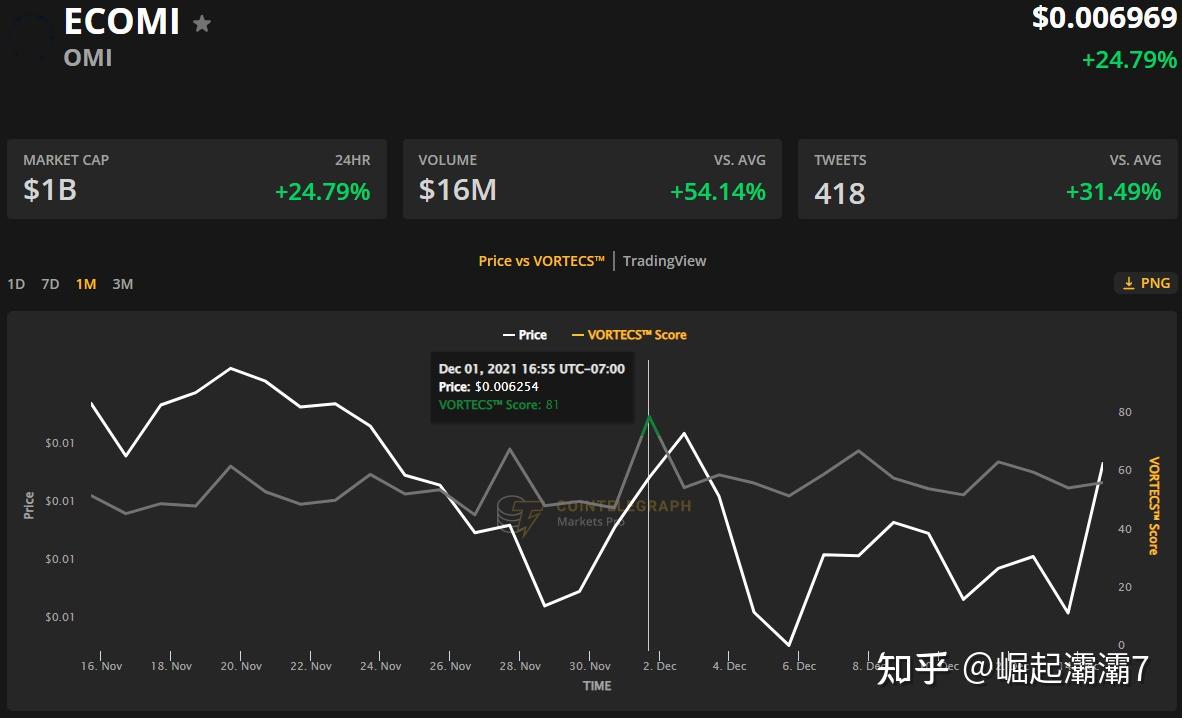Click the +24.79% 24HR market cap change
This screenshot has width=1182, height=718.
[x=323, y=192]
